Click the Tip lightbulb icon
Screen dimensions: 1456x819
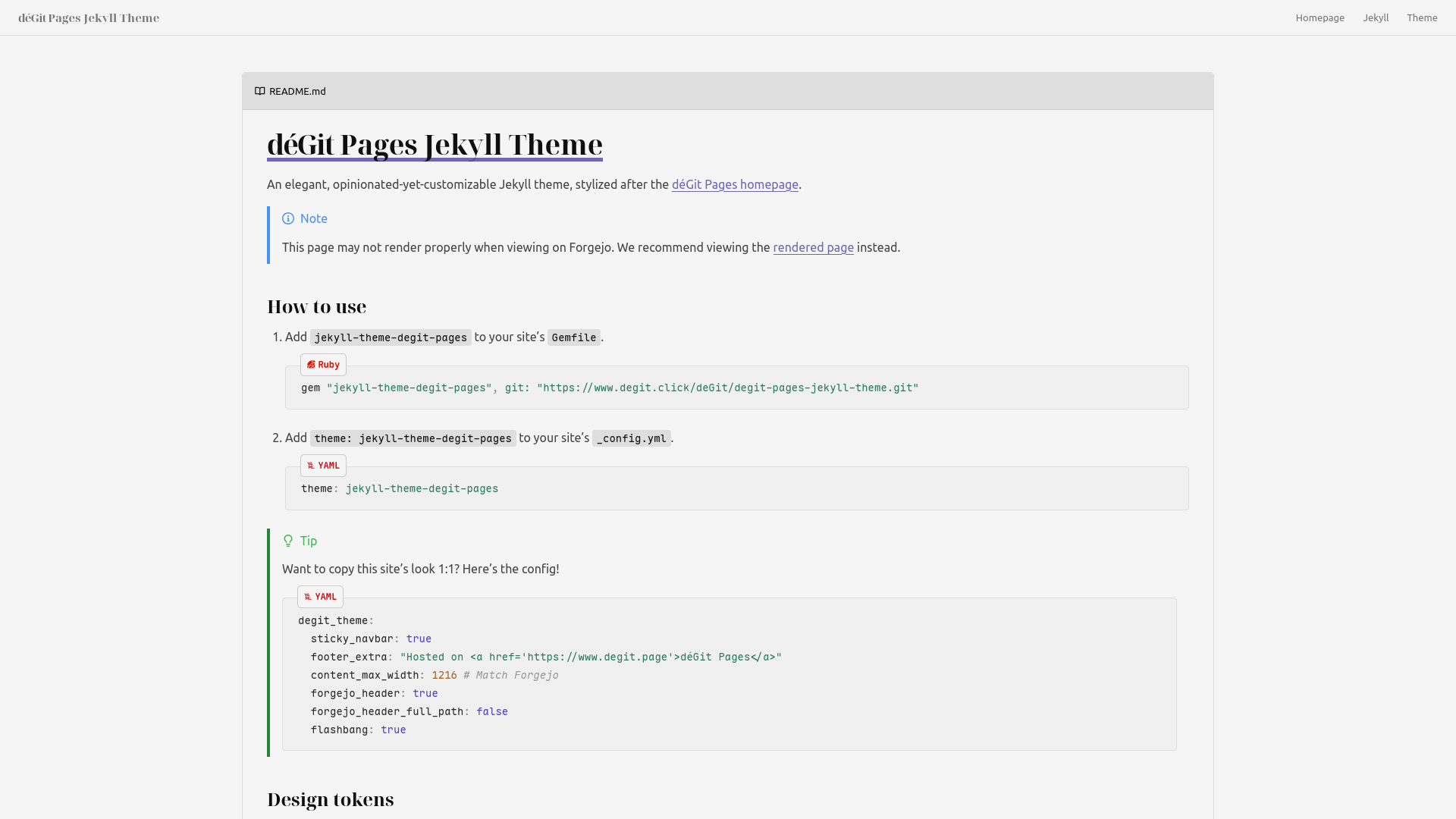tap(288, 541)
